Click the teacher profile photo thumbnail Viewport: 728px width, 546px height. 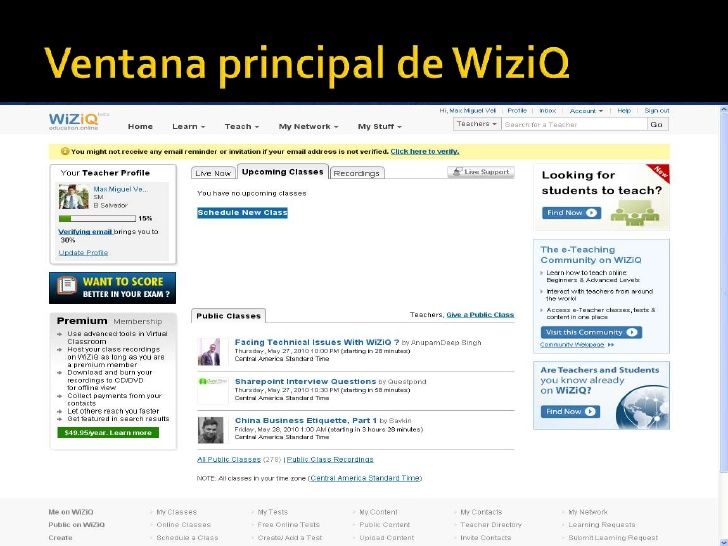point(74,197)
